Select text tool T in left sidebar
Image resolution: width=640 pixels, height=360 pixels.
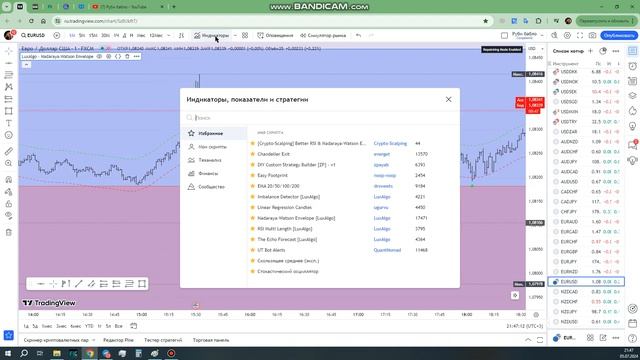coord(9,123)
